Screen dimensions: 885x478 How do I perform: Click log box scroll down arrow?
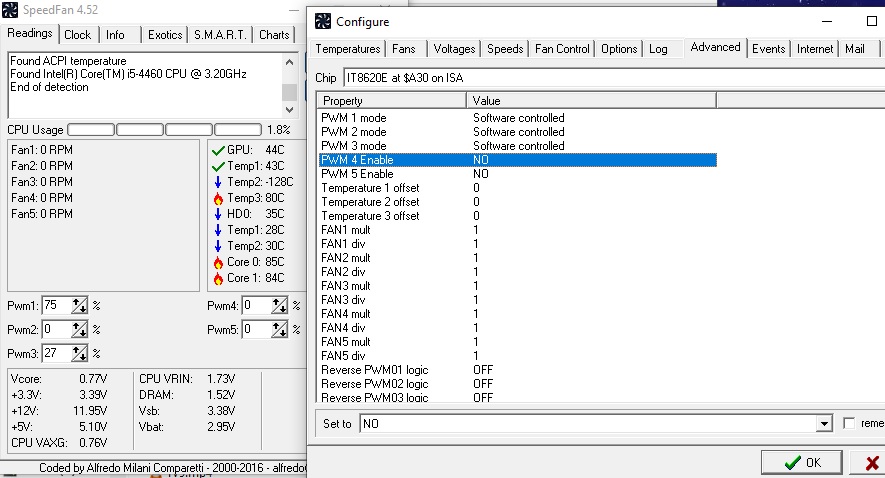290,109
